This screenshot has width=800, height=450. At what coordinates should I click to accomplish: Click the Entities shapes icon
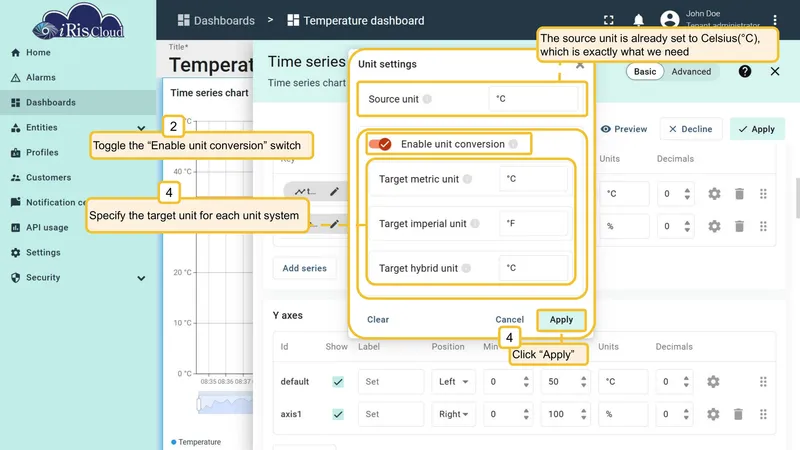coord(15,128)
